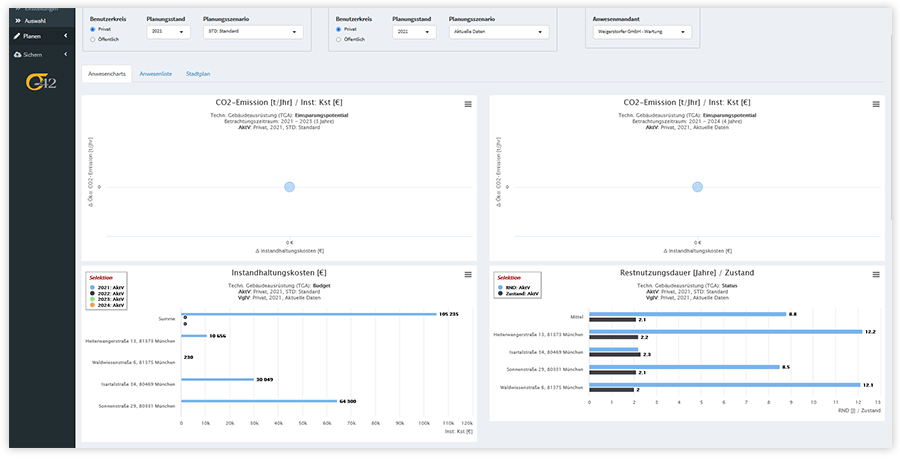Click the cloud icon beside Sichern
900x461 pixels.
[x=17, y=54]
